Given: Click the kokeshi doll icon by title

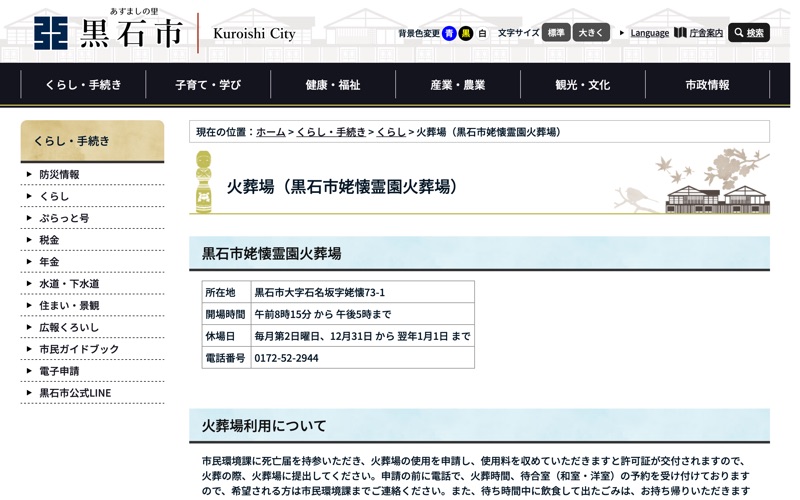Looking at the screenshot, I should [204, 182].
